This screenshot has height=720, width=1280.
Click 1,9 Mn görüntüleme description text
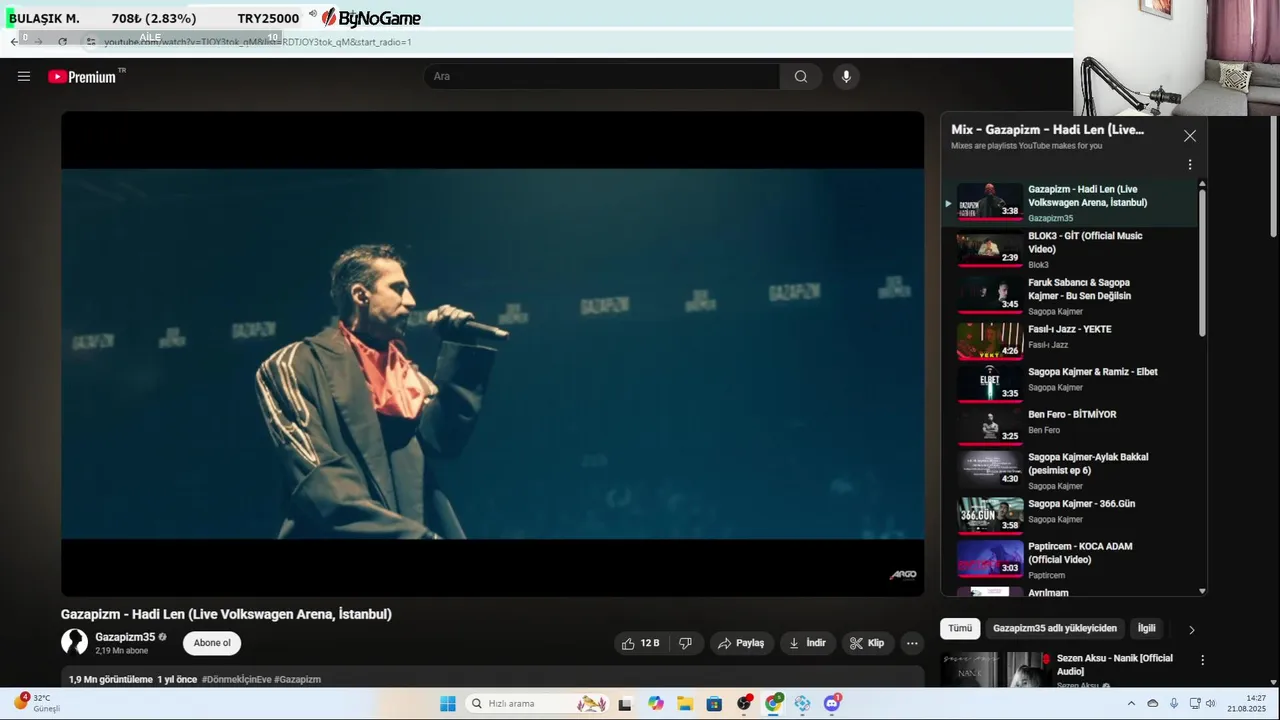click(111, 680)
